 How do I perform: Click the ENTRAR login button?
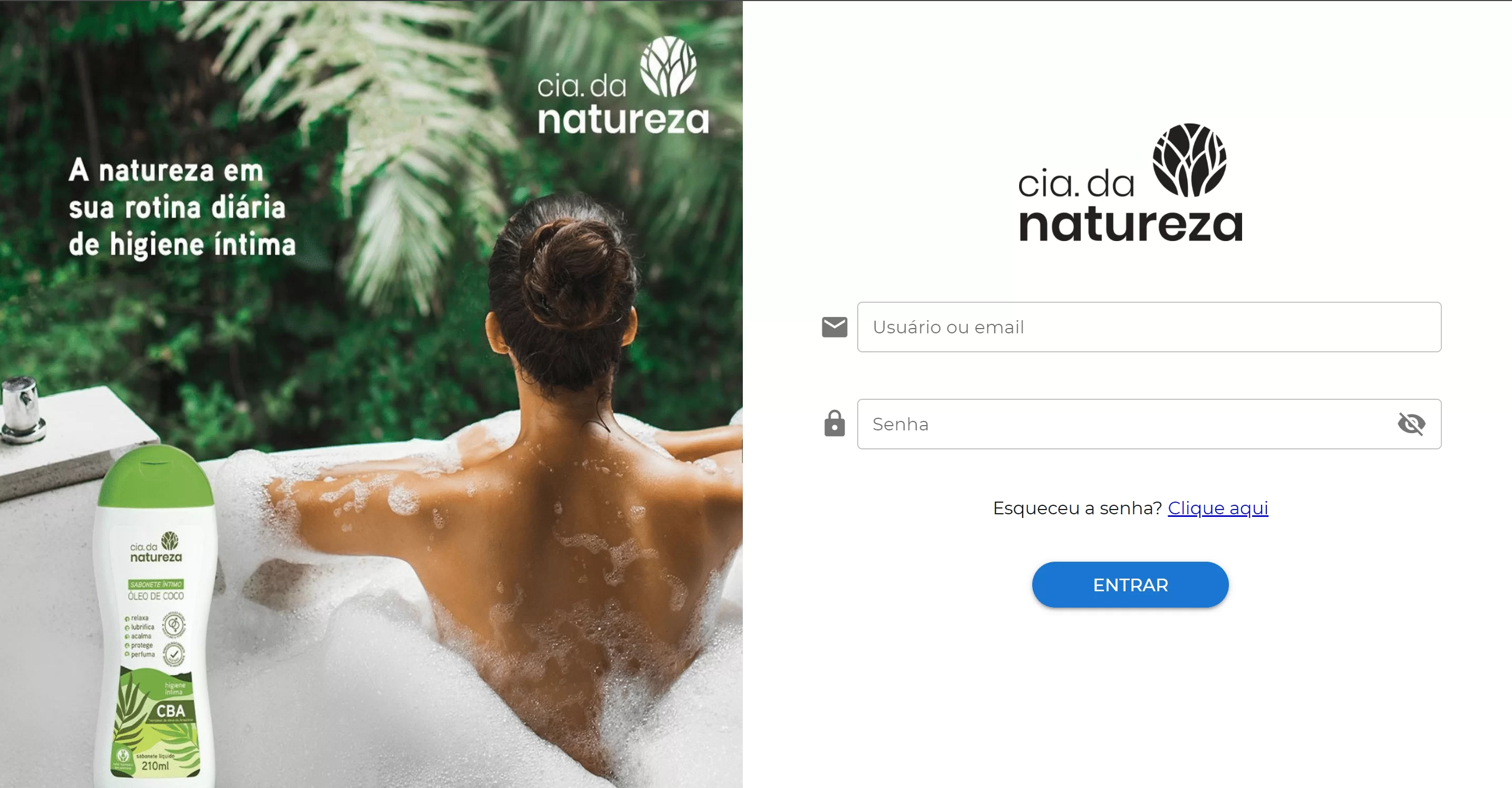(x=1130, y=585)
